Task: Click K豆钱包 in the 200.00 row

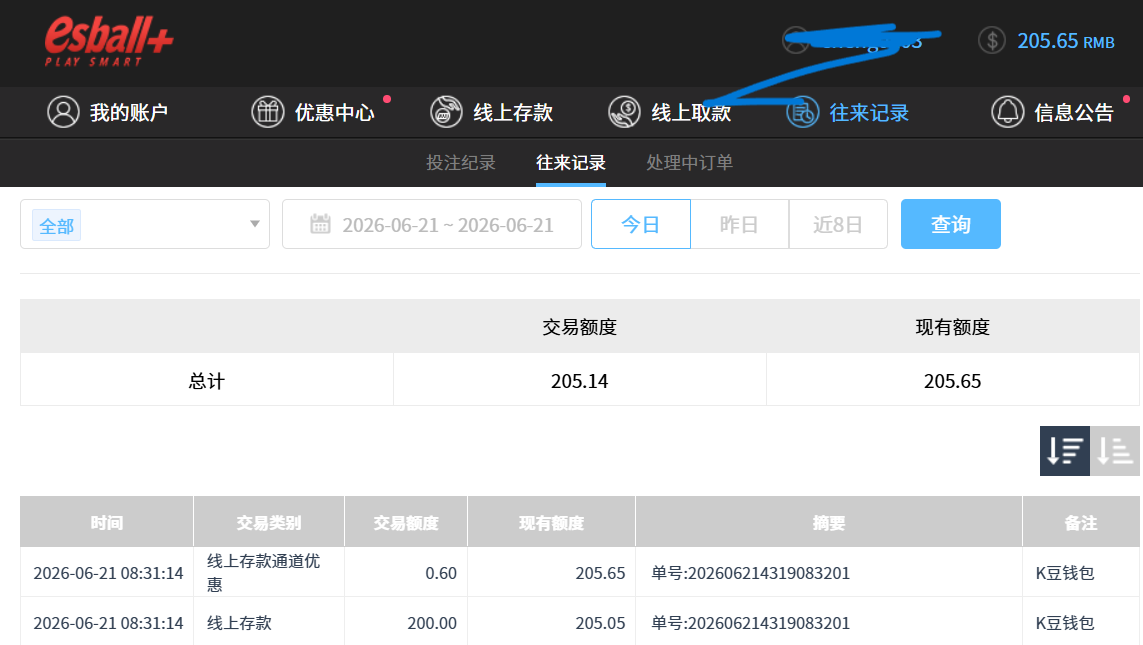Action: [1065, 623]
